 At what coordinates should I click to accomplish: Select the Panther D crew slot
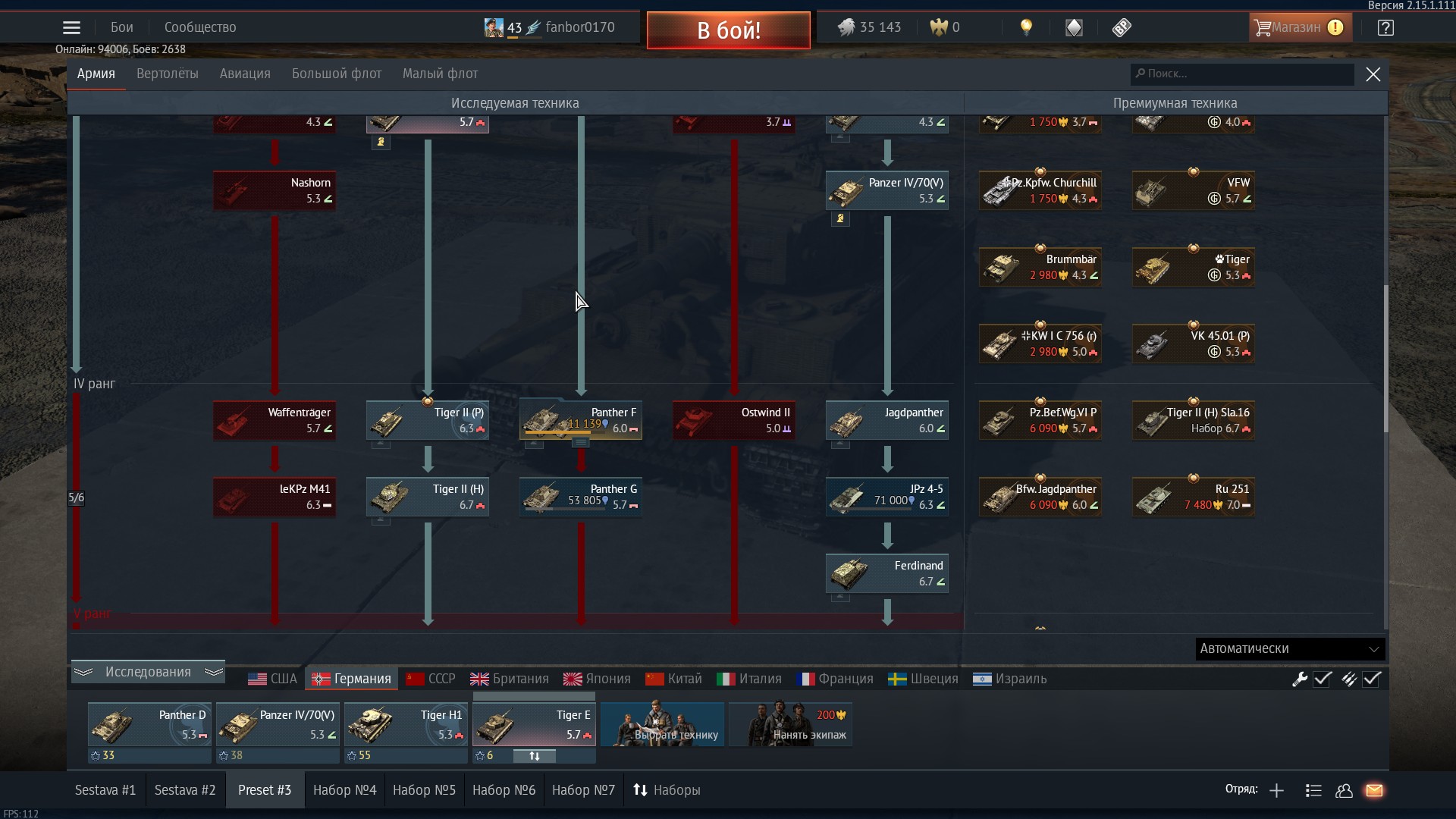(x=149, y=724)
